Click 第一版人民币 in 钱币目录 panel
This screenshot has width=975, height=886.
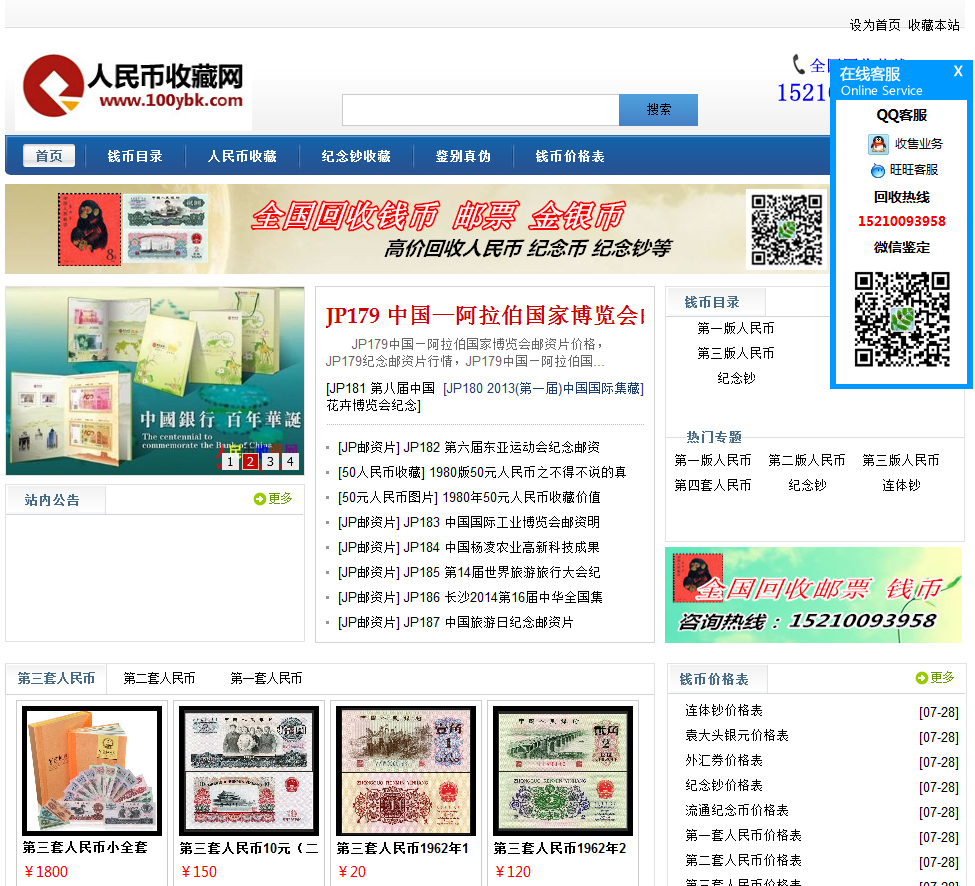tap(736, 328)
